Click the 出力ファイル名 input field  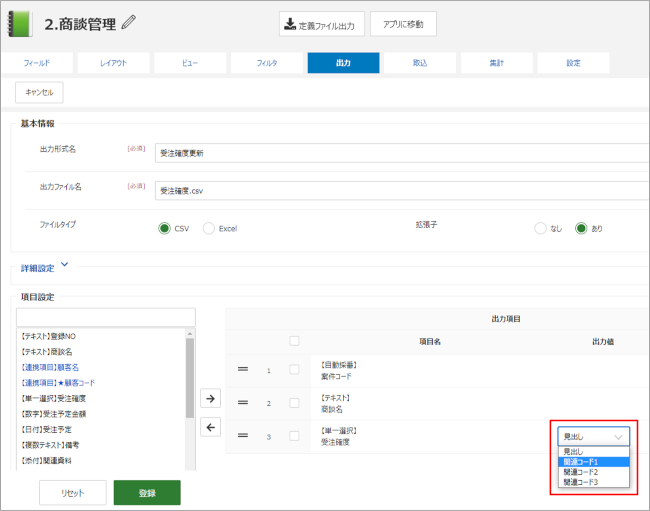click(402, 191)
